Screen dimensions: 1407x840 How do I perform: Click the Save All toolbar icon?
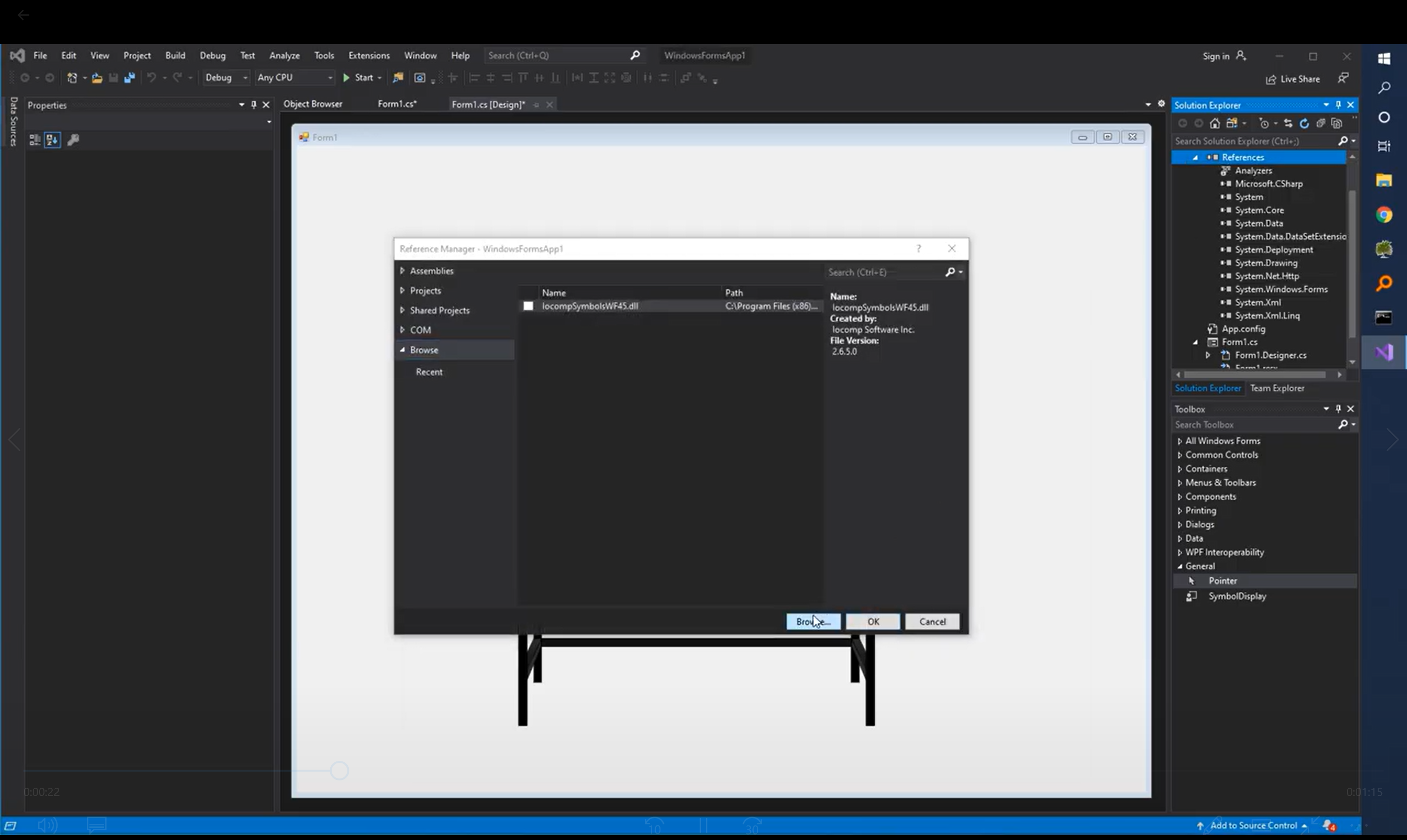pos(129,78)
